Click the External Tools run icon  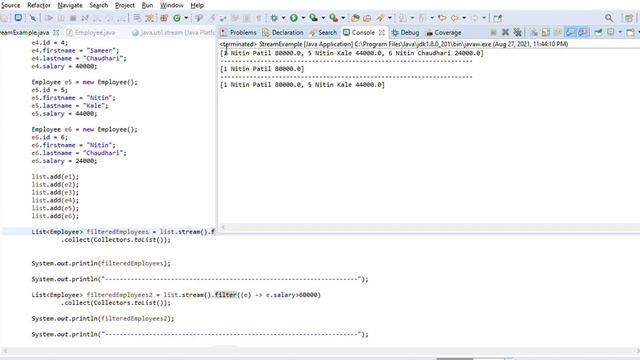click(333, 18)
